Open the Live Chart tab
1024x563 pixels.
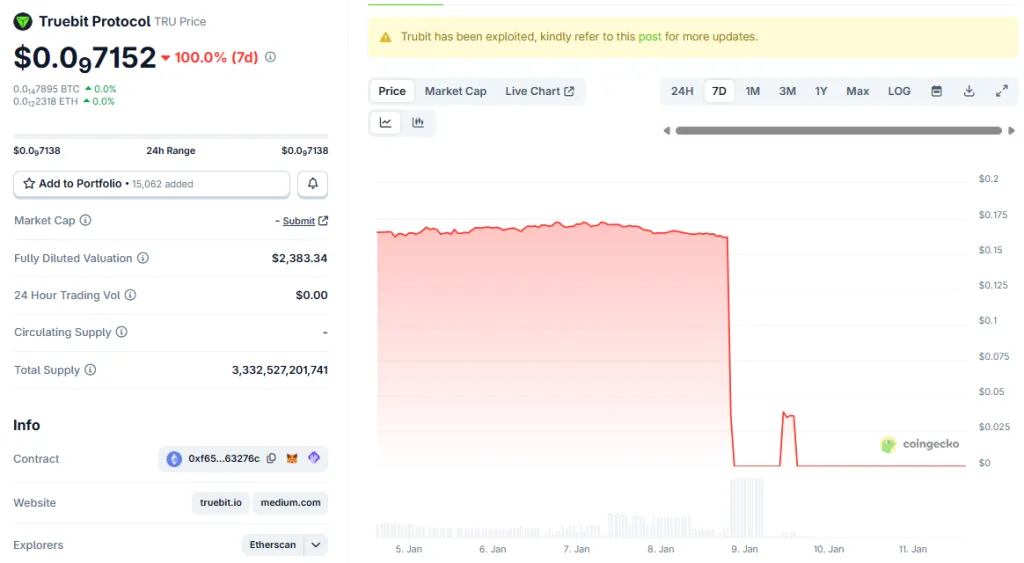pos(539,91)
